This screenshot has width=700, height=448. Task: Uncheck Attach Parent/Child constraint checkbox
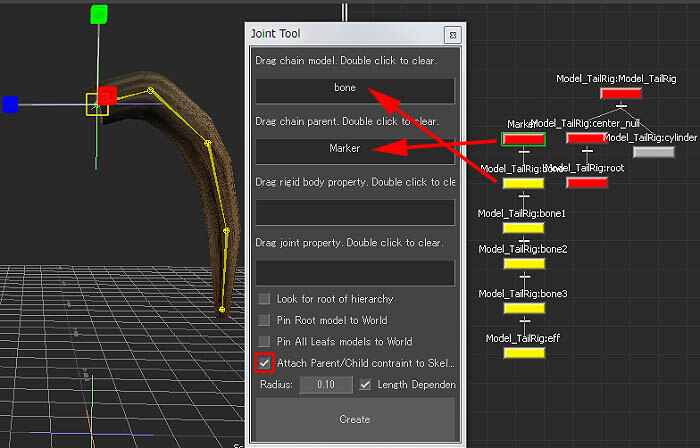tap(265, 363)
